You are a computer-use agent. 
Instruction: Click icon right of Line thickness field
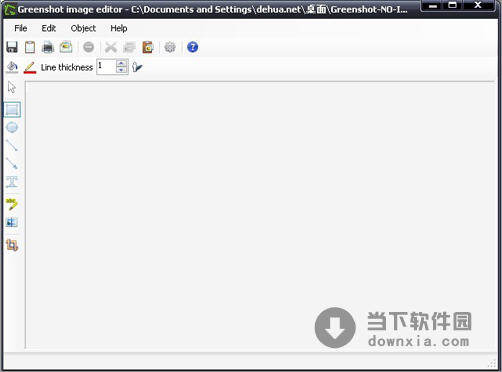click(x=137, y=67)
